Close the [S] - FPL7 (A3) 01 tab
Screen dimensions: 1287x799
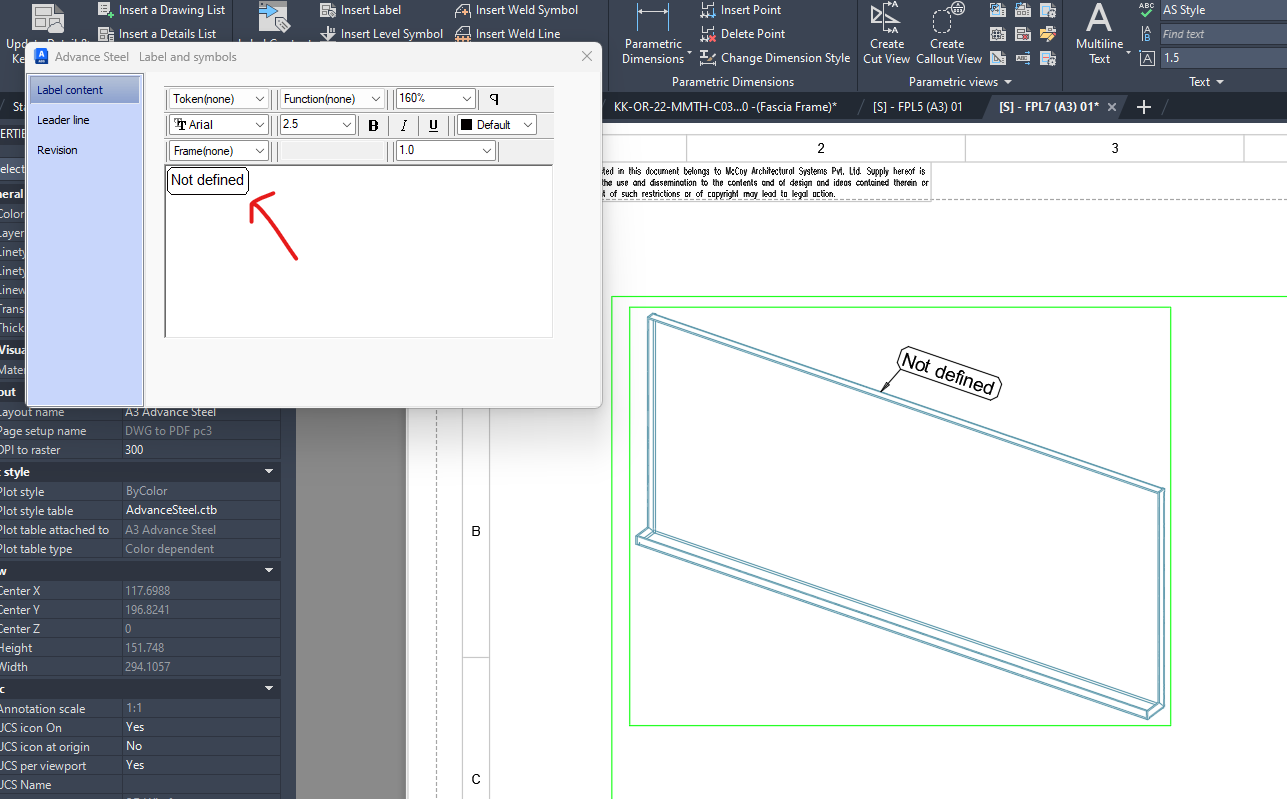pos(1112,106)
